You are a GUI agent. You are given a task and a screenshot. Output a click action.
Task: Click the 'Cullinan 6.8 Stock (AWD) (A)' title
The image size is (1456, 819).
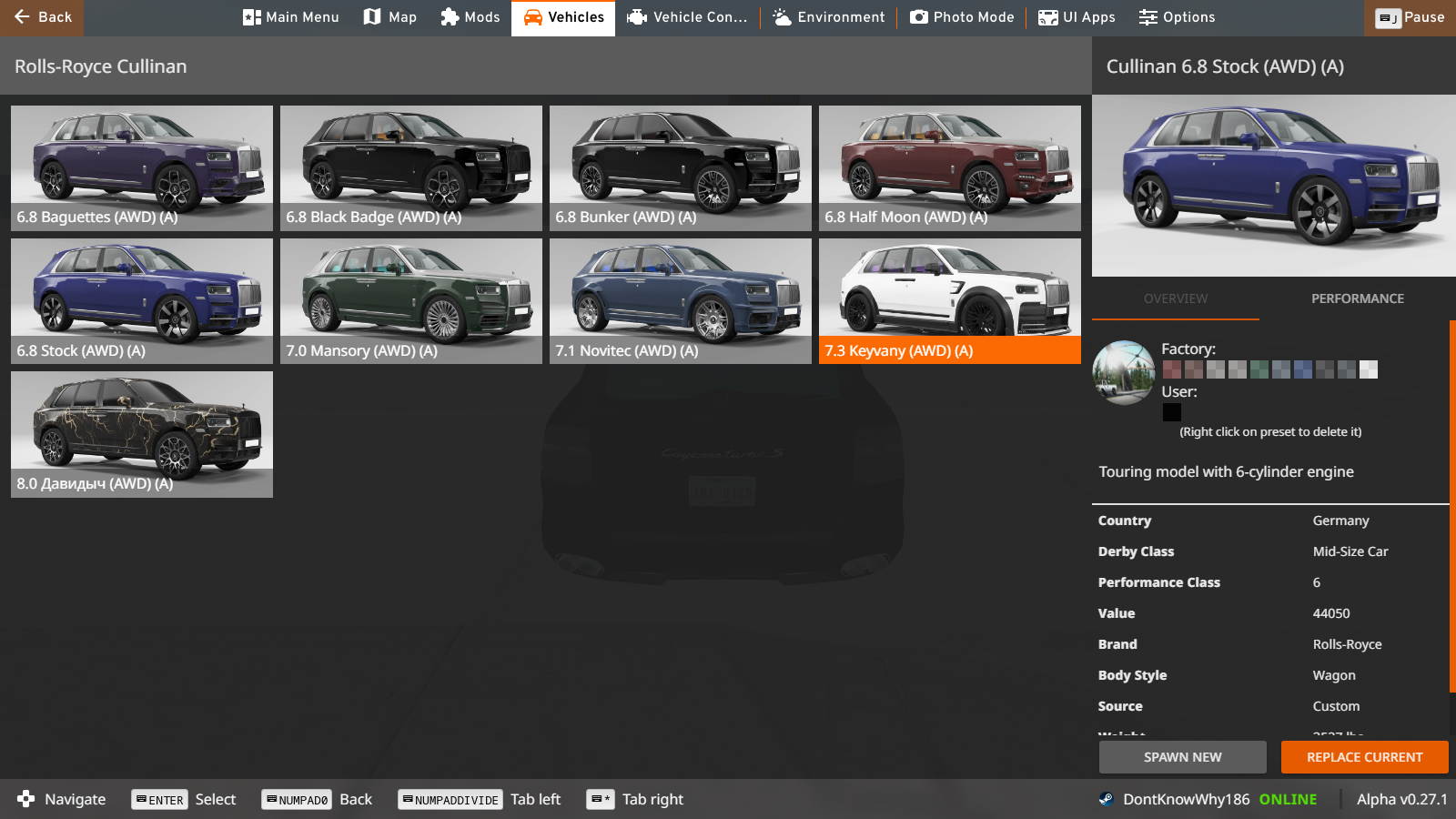point(1225,66)
